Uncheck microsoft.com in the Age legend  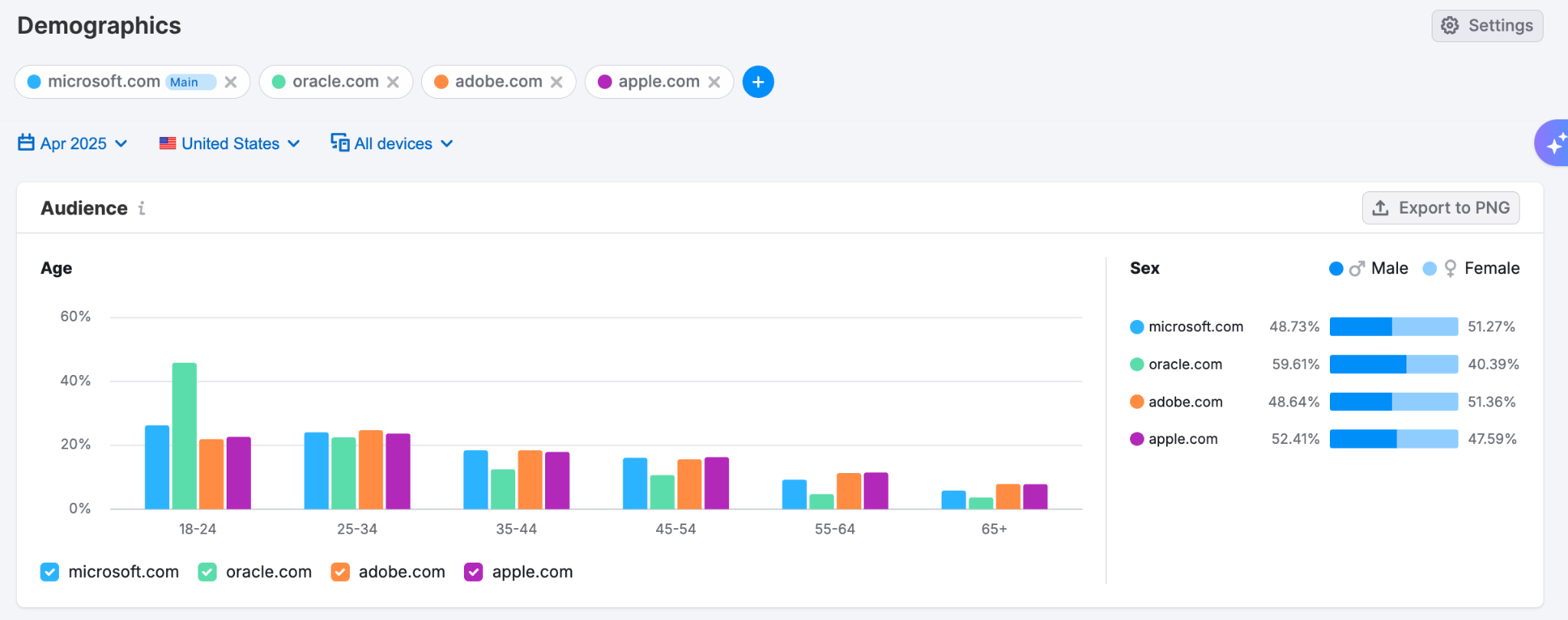[50, 572]
